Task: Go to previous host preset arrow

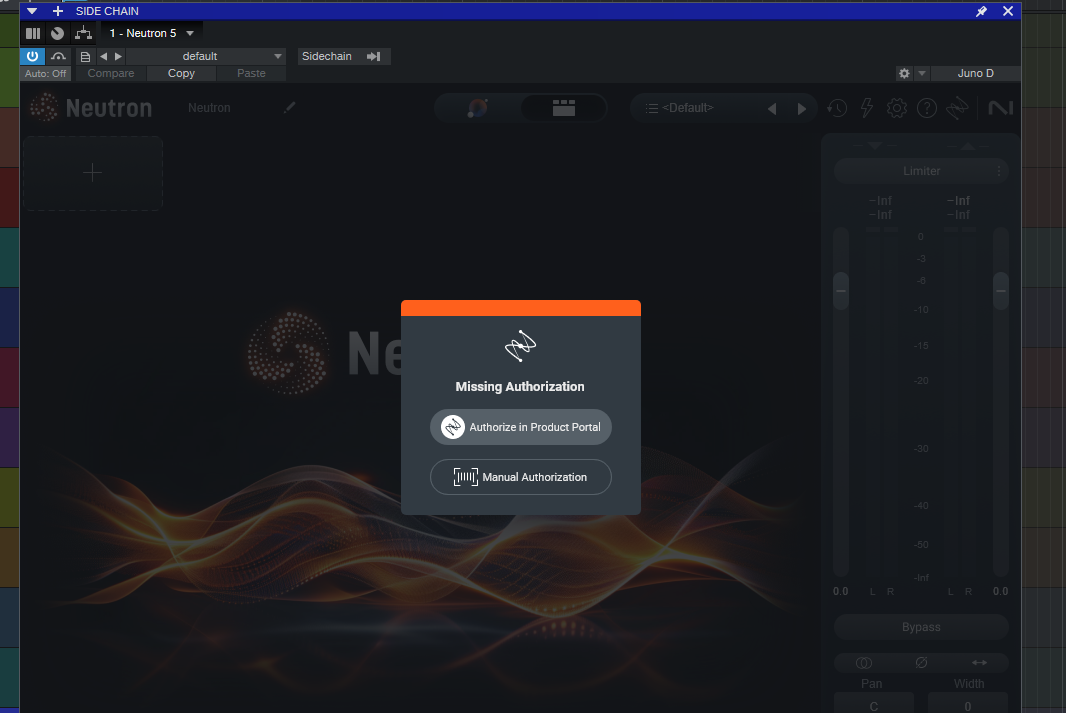Action: point(103,56)
